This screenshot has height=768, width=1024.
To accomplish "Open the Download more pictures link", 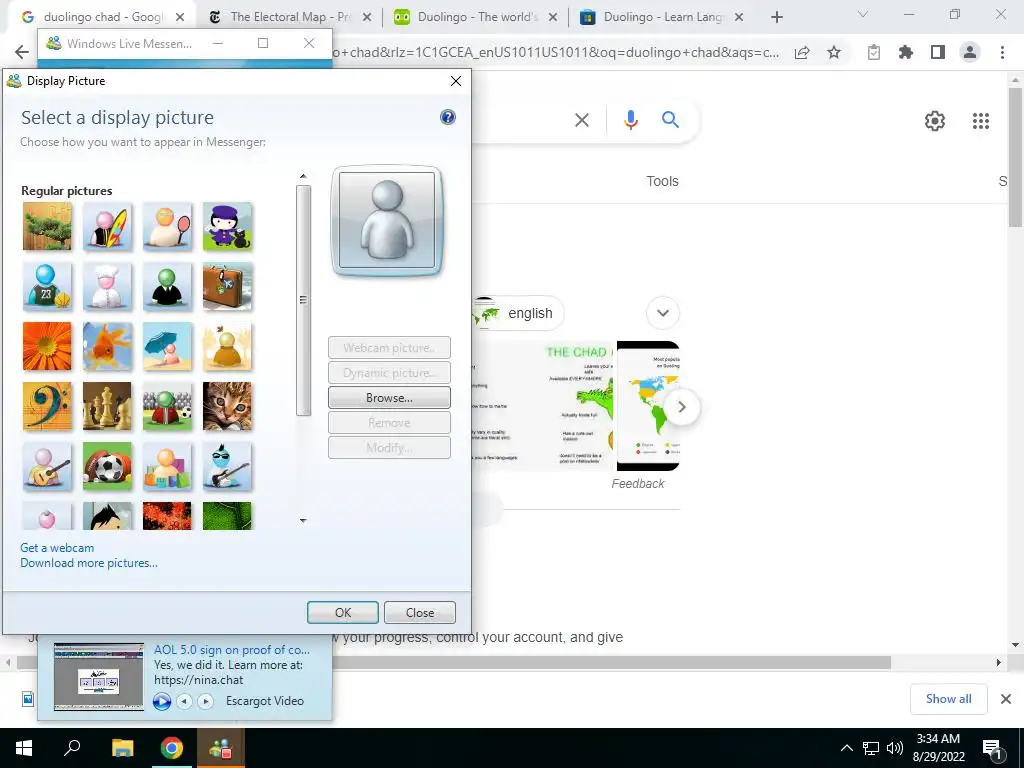I will (x=89, y=563).
